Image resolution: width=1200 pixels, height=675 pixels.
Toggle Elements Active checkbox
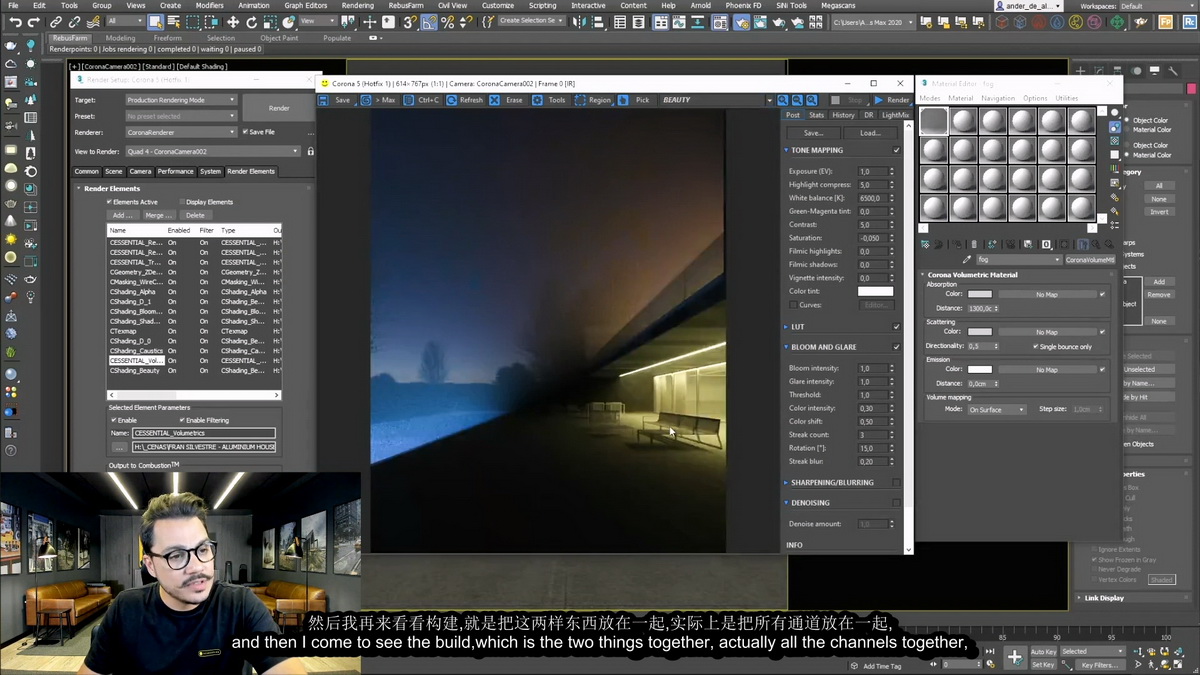[x=110, y=202]
